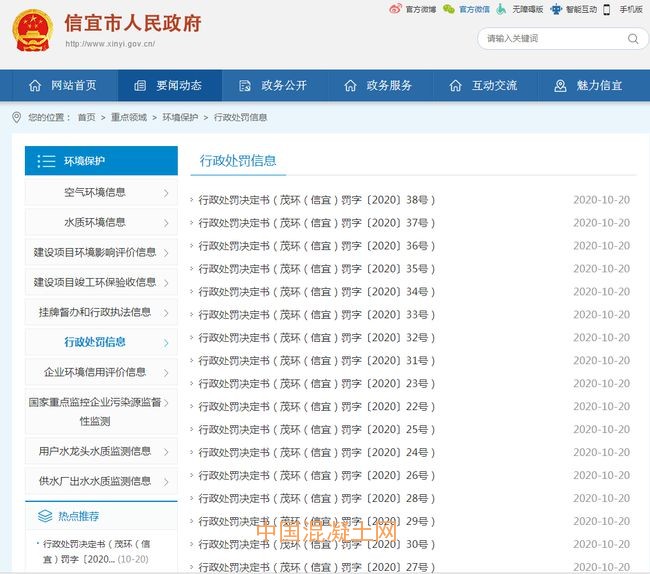The image size is (650, 574).
Task: Click the national emblem logo
Action: 32,31
